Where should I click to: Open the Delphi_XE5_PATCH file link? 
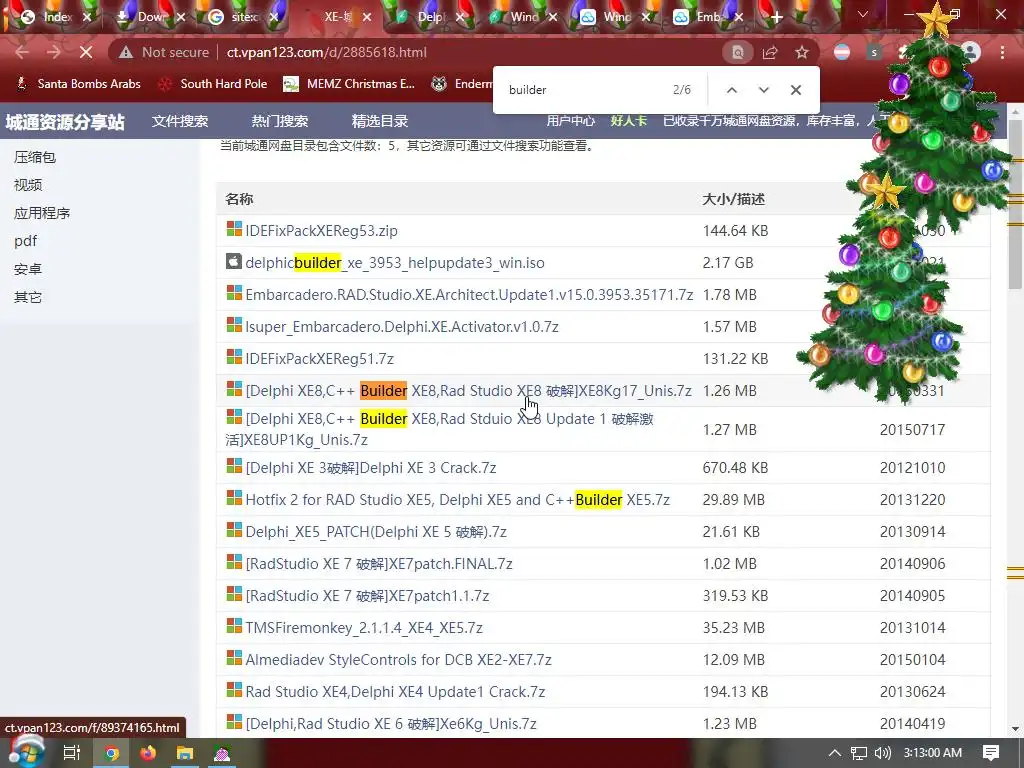click(x=376, y=532)
